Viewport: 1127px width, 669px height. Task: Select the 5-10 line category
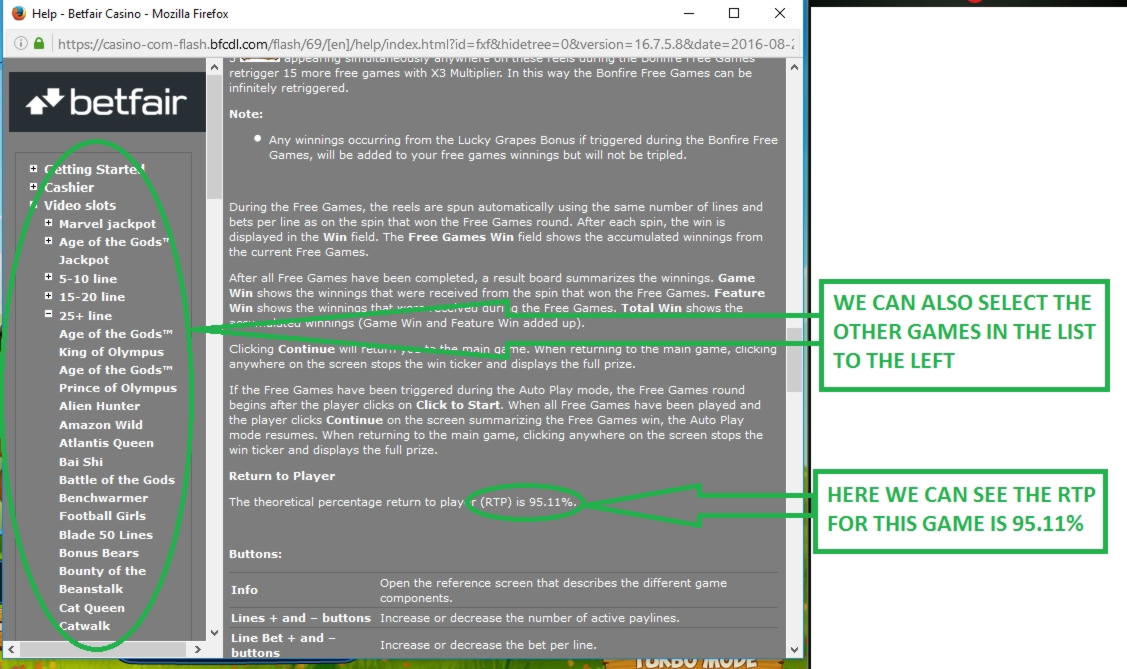[88, 278]
